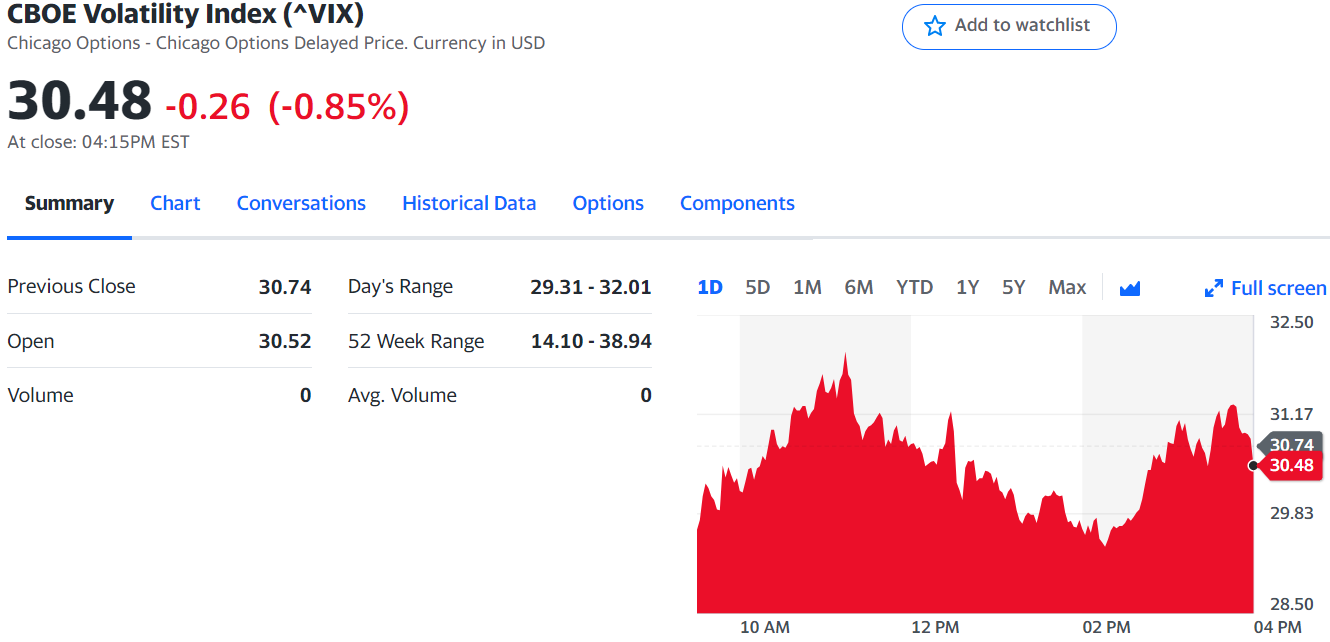Select the 5Y chart range
The width and height of the screenshot is (1330, 642).
1014,287
